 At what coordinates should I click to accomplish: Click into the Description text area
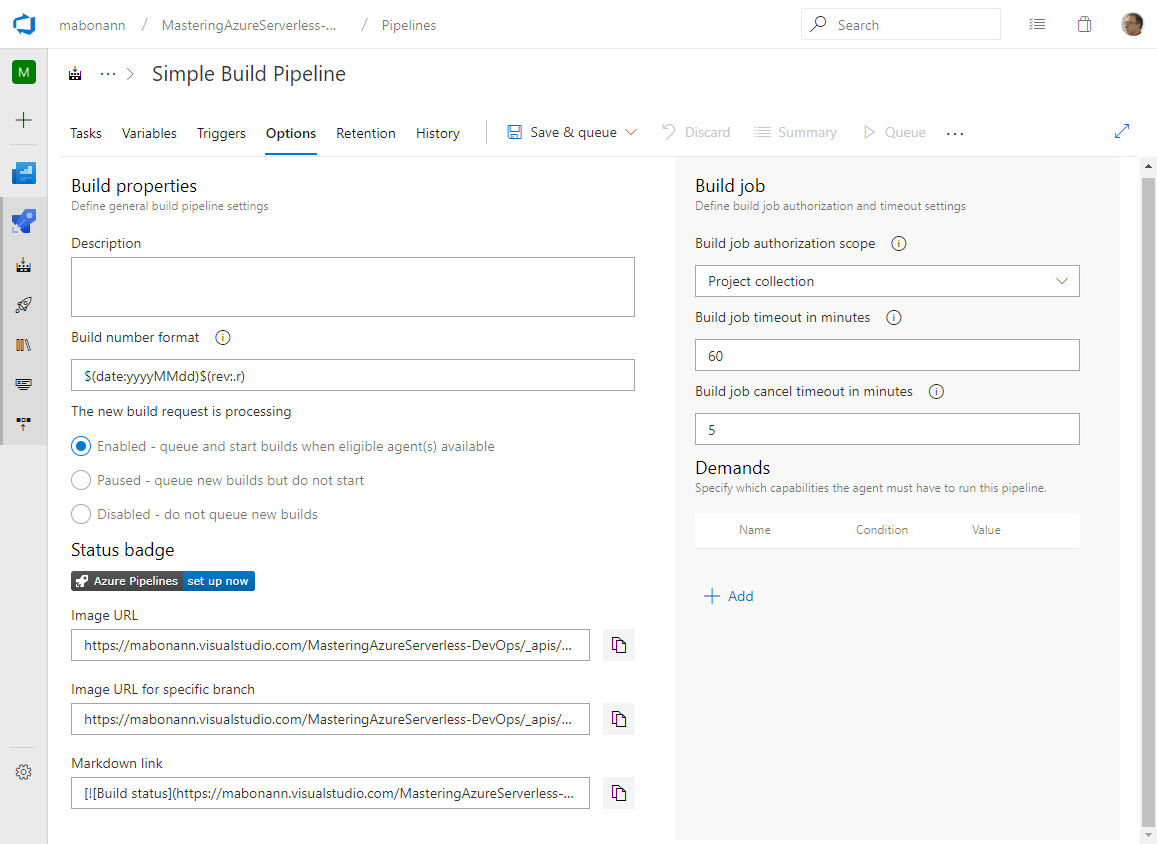point(353,287)
